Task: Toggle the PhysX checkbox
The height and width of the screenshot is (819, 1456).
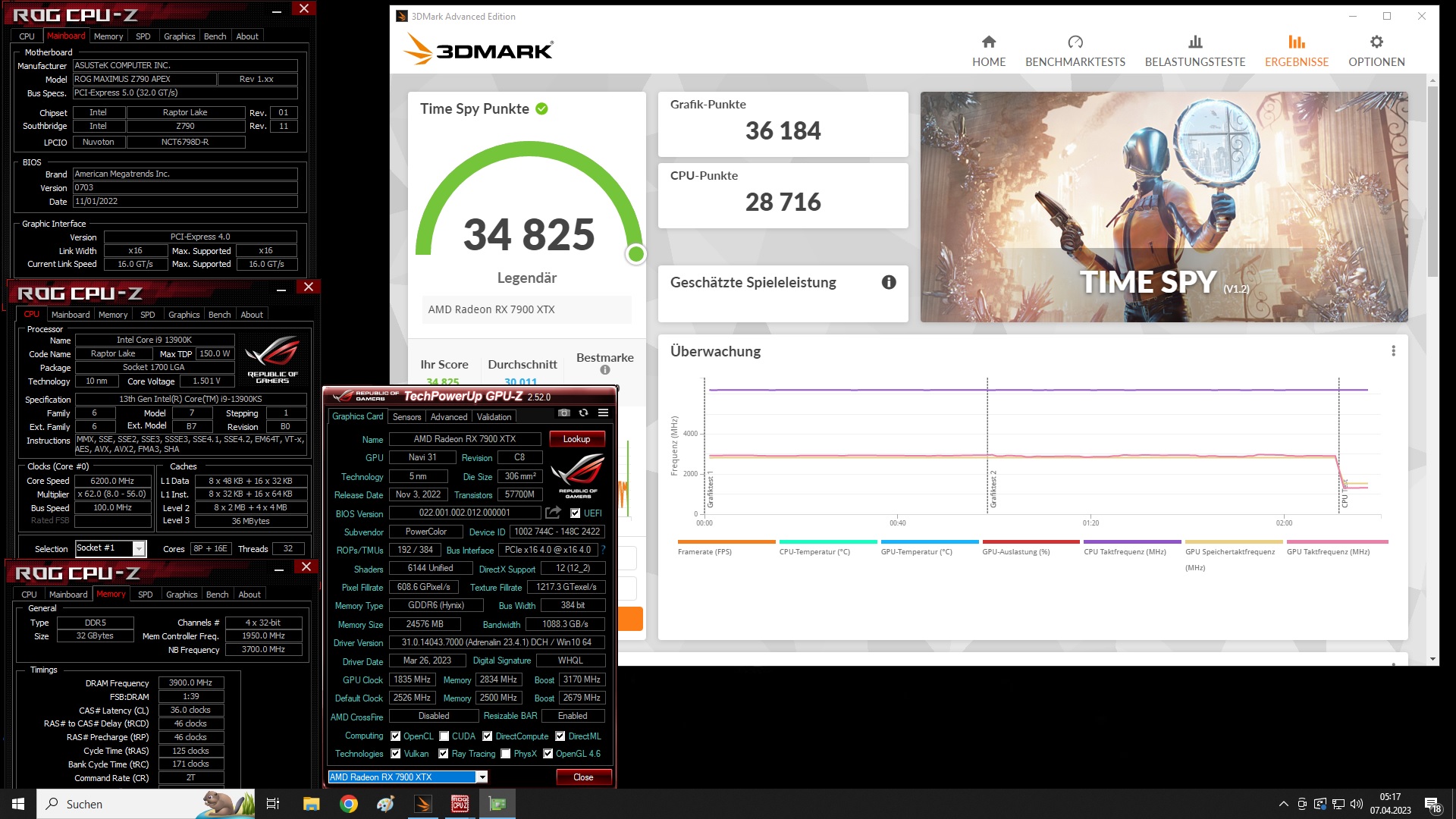Action: (x=506, y=754)
